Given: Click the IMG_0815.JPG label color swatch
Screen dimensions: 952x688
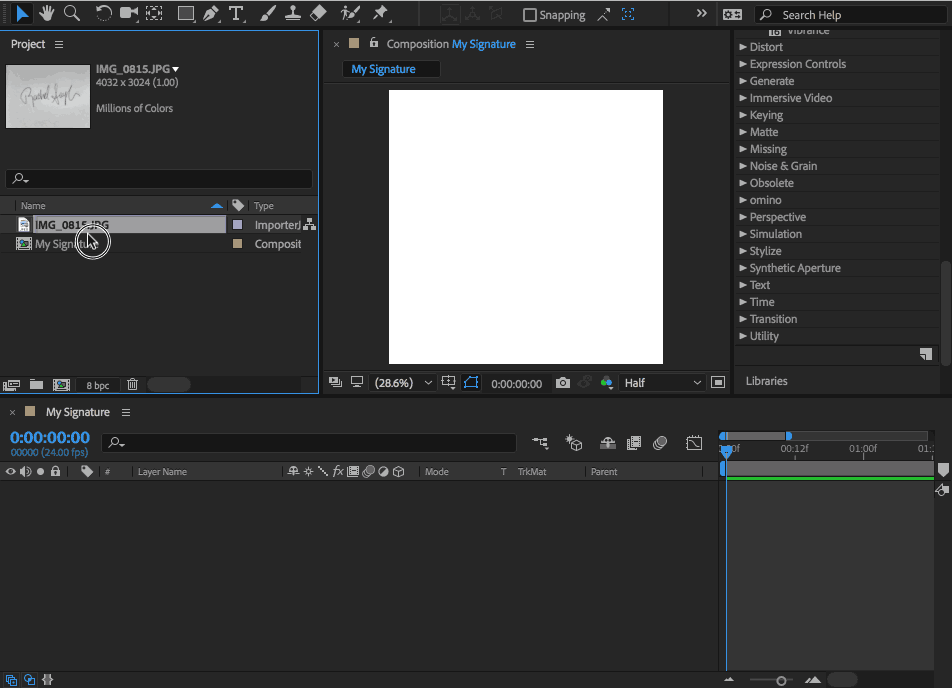Looking at the screenshot, I should tap(237, 225).
